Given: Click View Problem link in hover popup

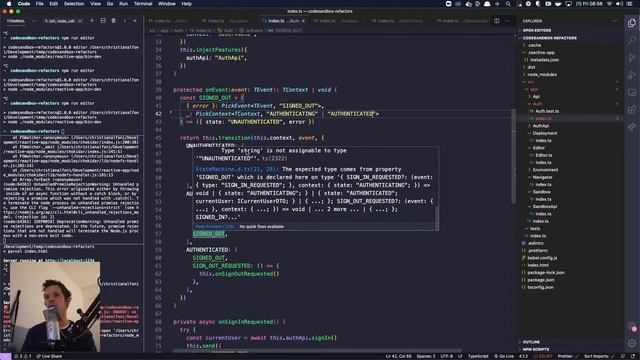Looking at the screenshot, I should [x=215, y=227].
